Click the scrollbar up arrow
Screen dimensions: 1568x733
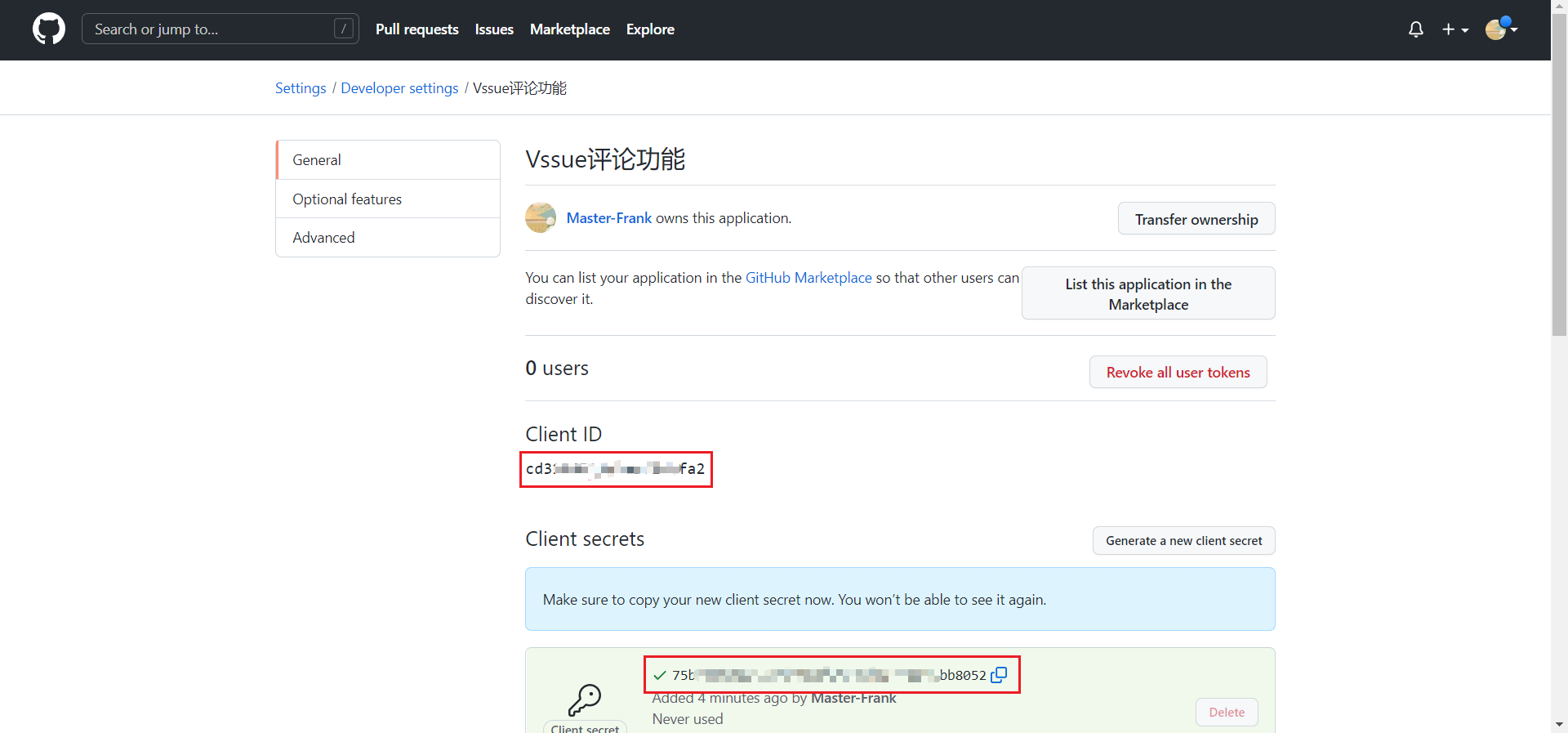click(1559, 5)
